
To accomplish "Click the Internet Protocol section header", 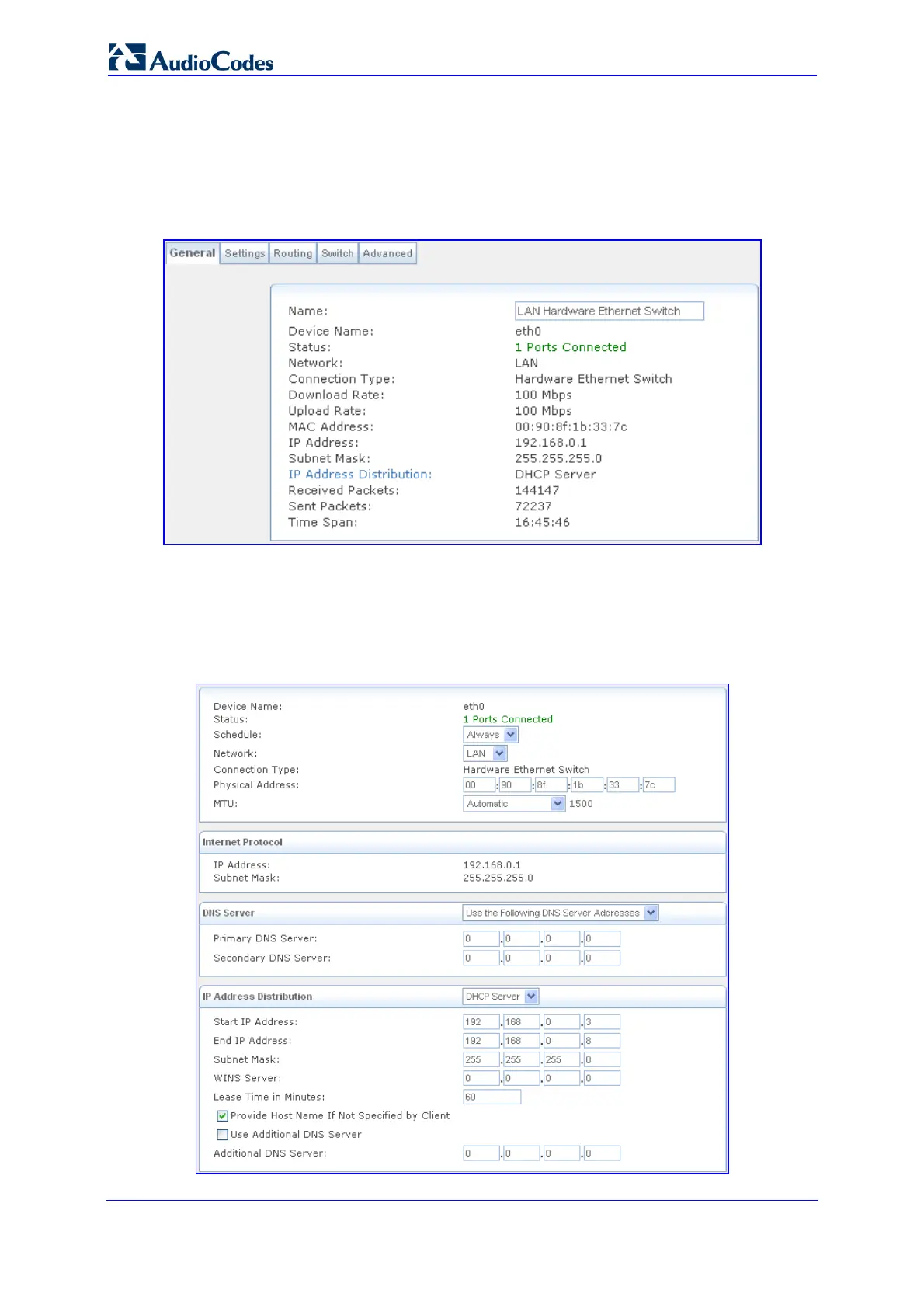I will coord(242,842).
